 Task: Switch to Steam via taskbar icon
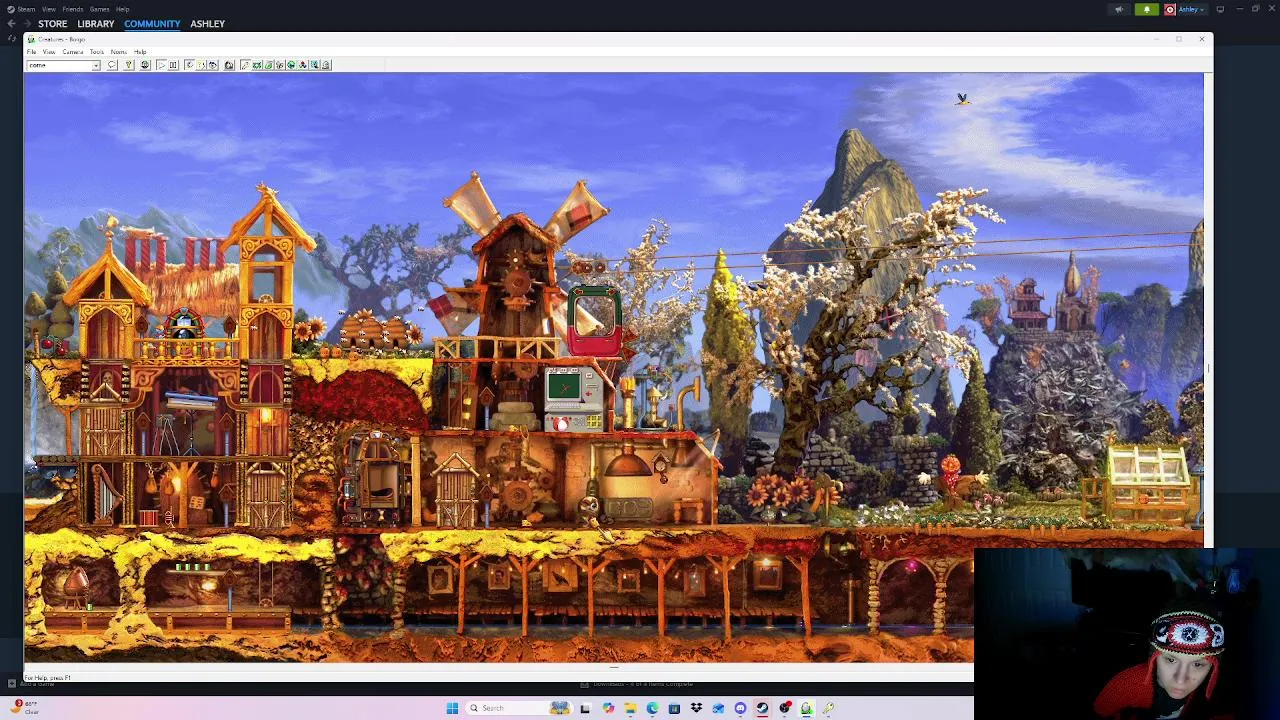[762, 708]
